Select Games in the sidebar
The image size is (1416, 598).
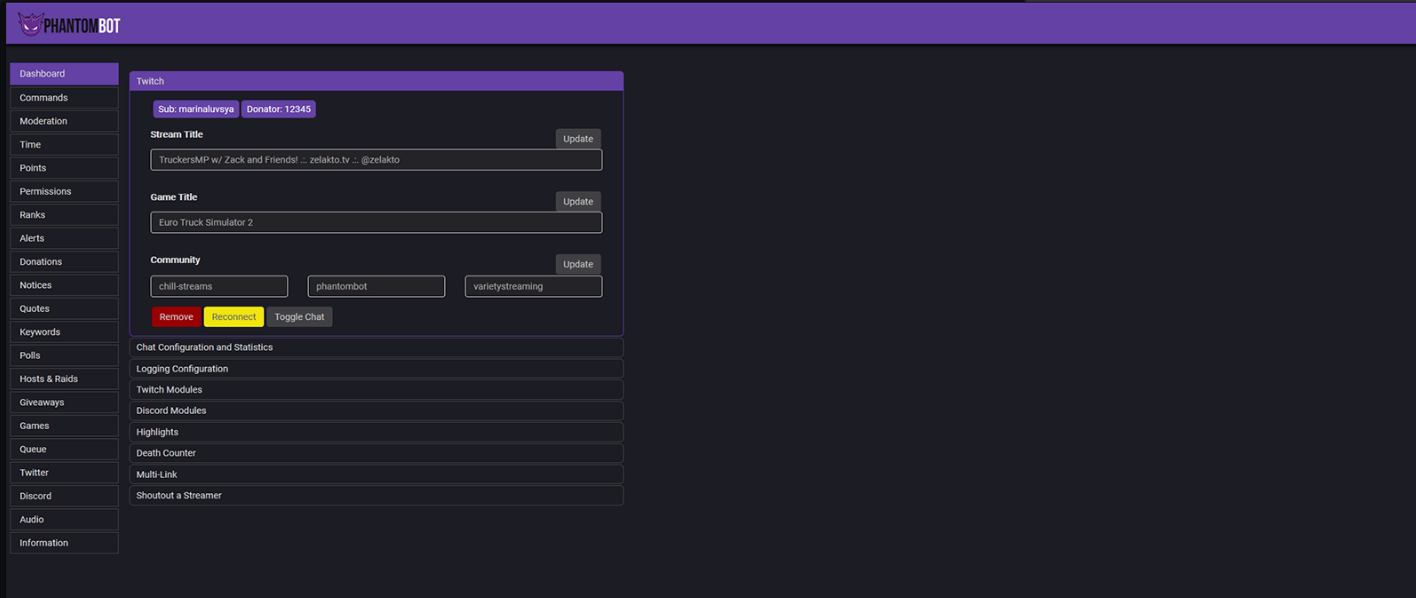[x=64, y=426]
